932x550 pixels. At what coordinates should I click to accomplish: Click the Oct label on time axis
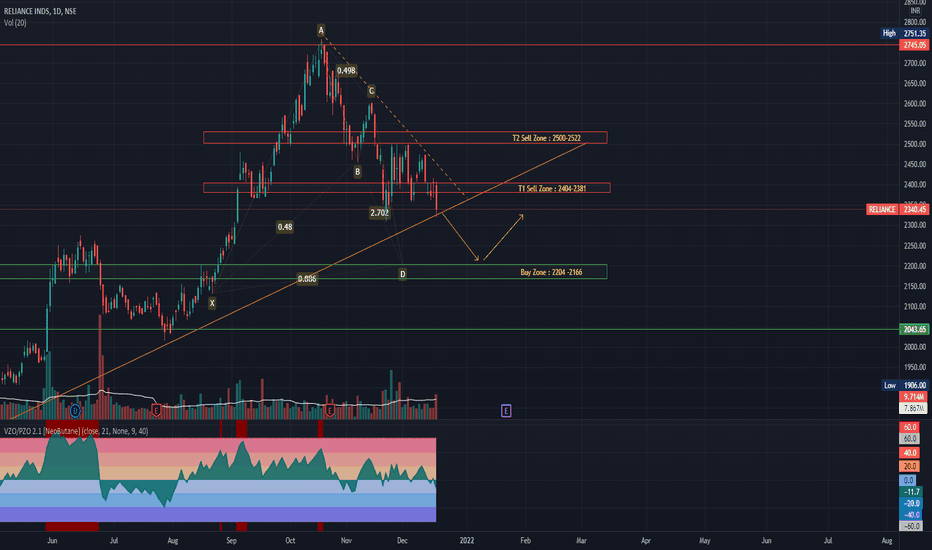[290, 540]
